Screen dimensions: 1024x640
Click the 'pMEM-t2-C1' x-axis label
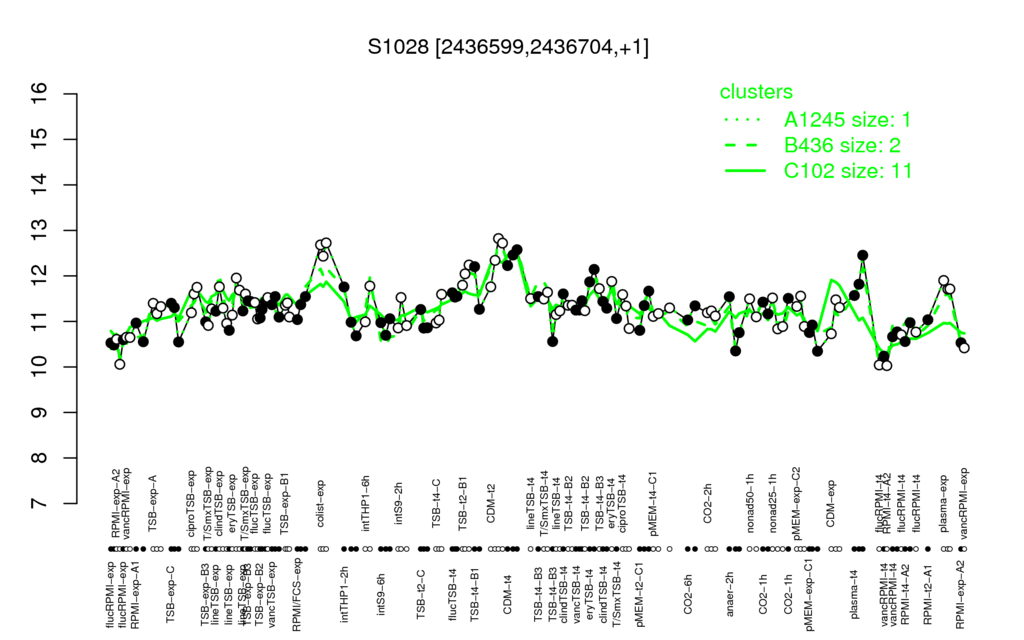(x=640, y=594)
